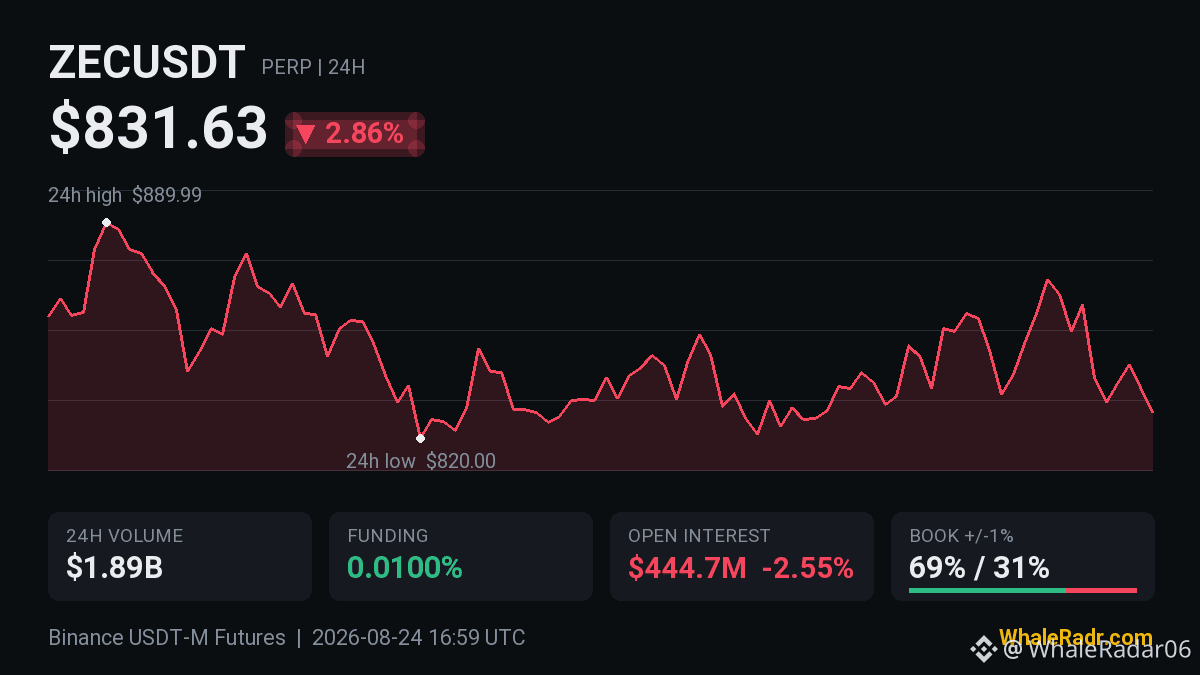Screen dimensions: 1200x675
Task: Click the 69% / 31% book ratio value
Action: [x=980, y=568]
